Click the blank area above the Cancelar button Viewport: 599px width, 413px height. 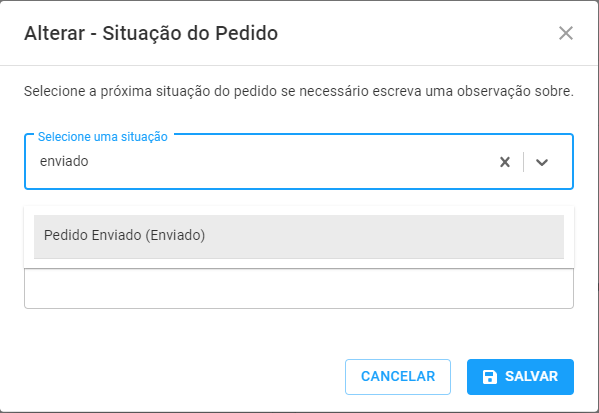pyautogui.click(x=398, y=334)
